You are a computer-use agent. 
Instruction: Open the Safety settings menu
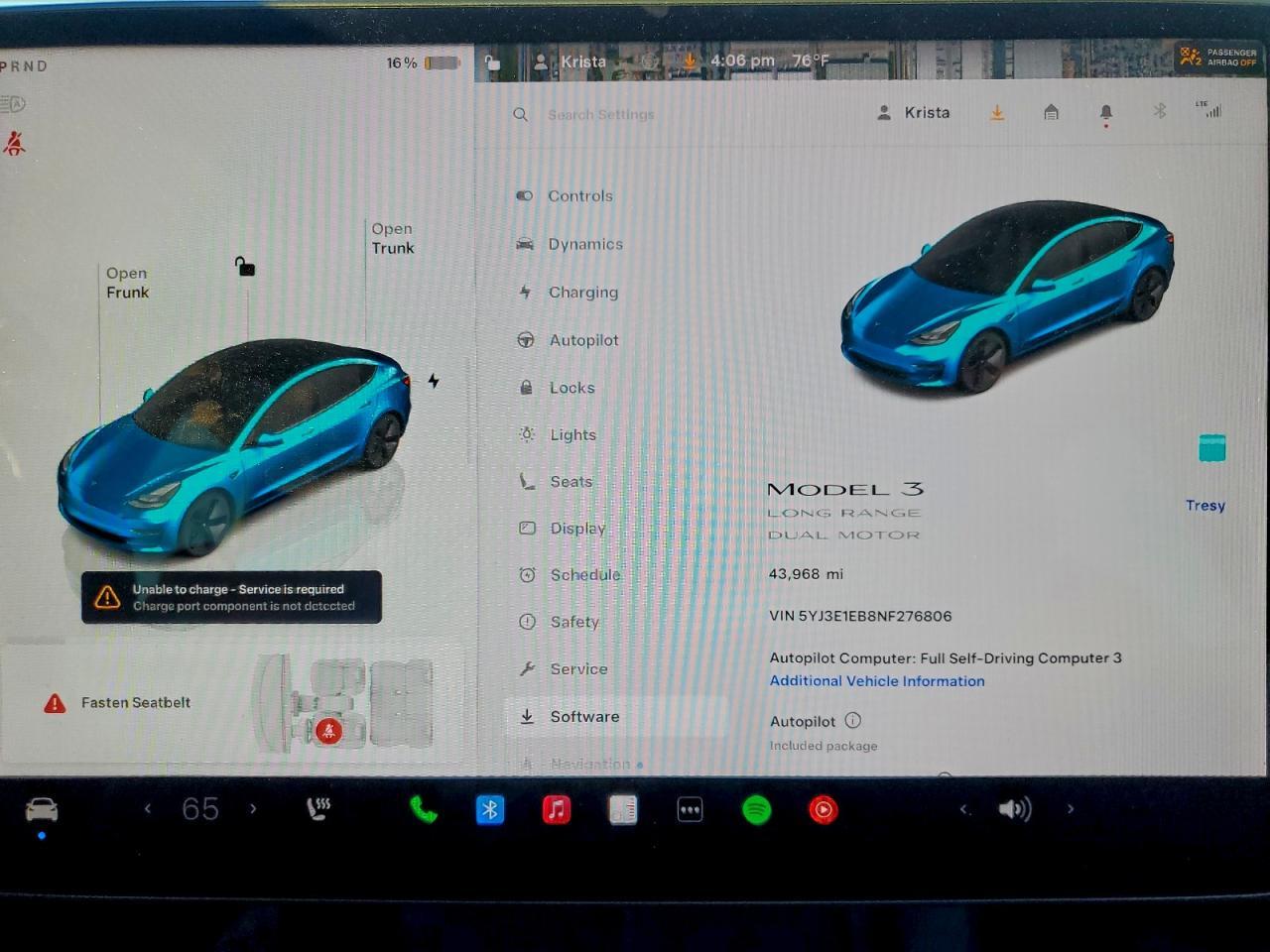coord(560,622)
